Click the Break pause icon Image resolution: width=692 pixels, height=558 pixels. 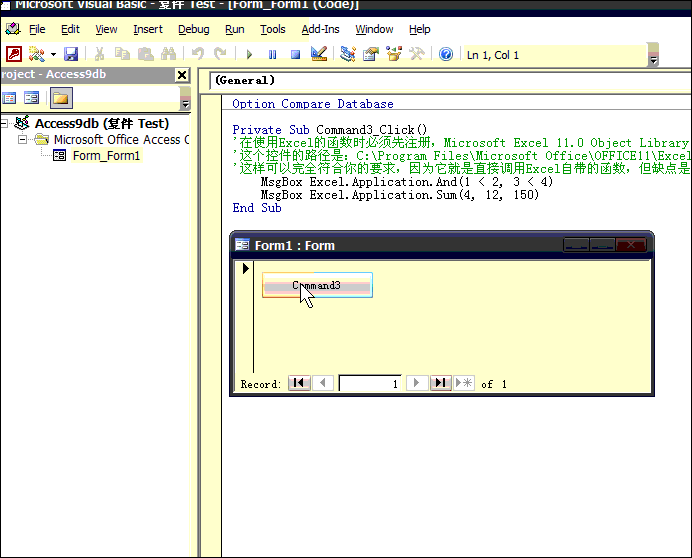272,55
